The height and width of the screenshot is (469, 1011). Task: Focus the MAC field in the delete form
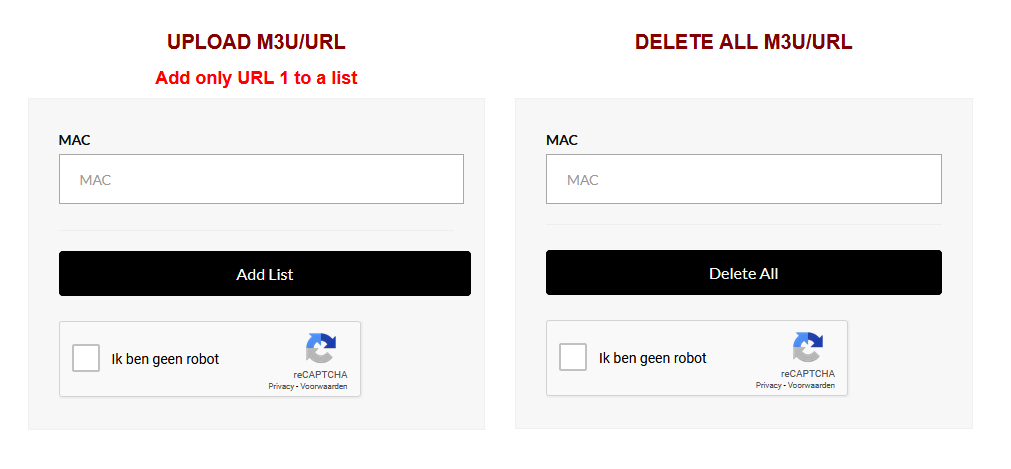[x=743, y=180]
